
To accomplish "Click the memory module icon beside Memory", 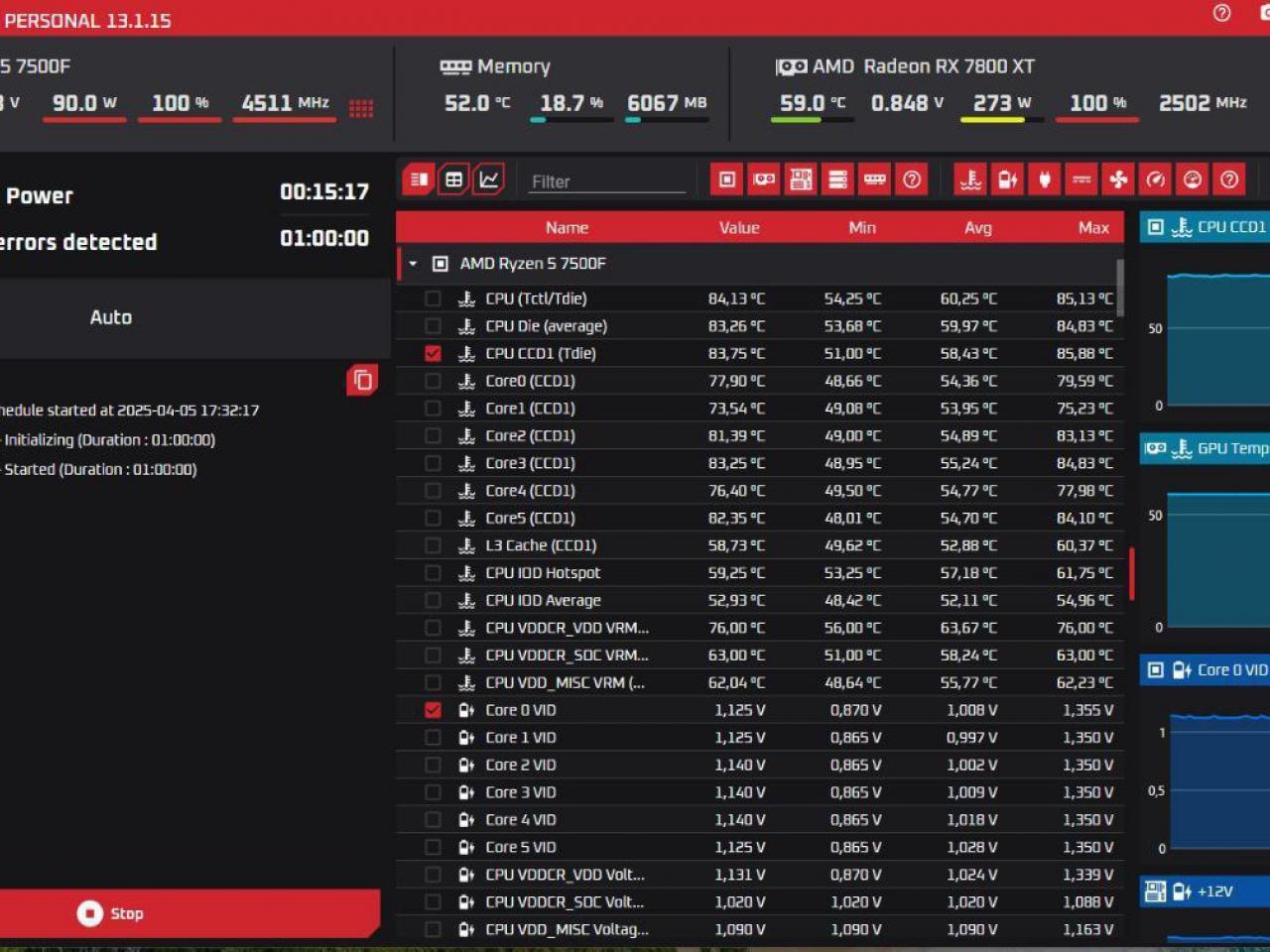I will click(x=455, y=66).
